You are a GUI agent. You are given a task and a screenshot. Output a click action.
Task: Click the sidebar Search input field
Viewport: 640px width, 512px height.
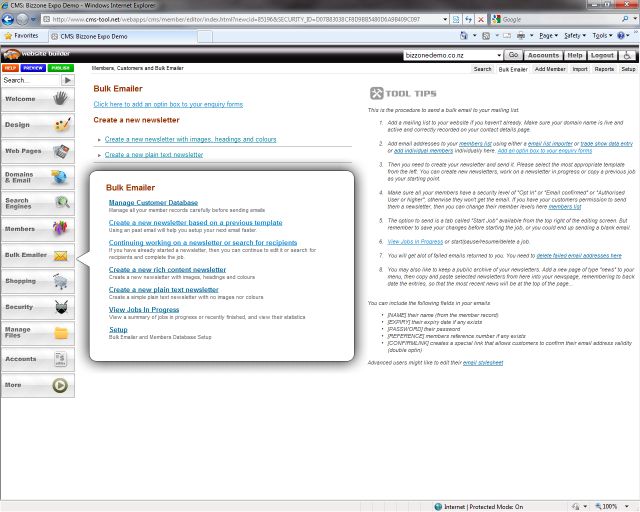(x=30, y=80)
